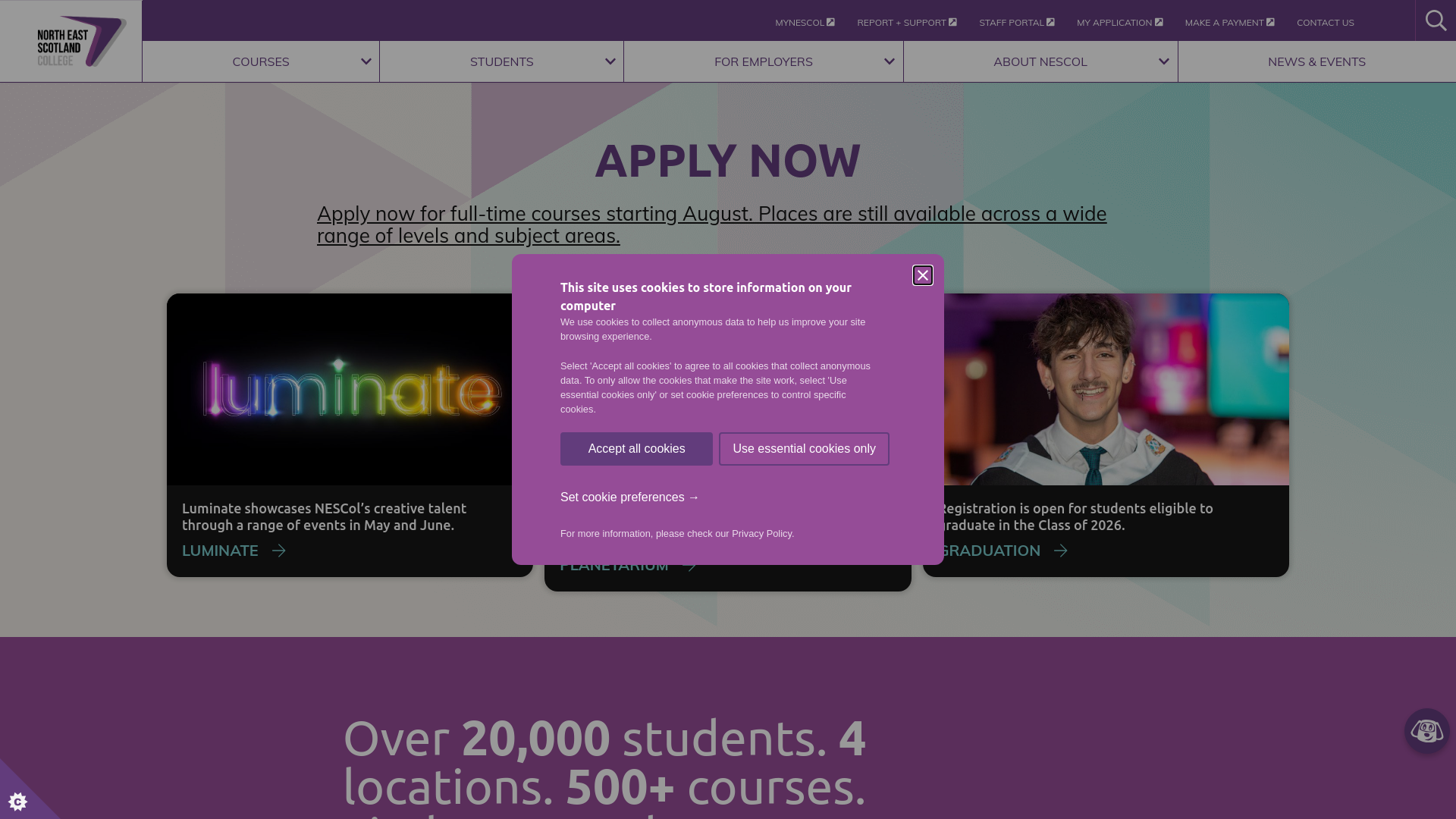Image resolution: width=1456 pixels, height=819 pixels.
Task: Open the FOR EMPLOYERS navigation item
Action: click(764, 61)
